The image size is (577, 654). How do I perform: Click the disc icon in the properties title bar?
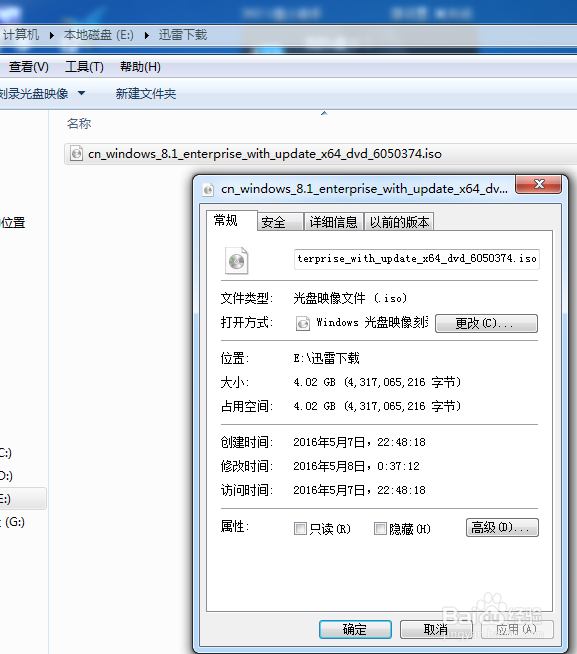pos(208,190)
